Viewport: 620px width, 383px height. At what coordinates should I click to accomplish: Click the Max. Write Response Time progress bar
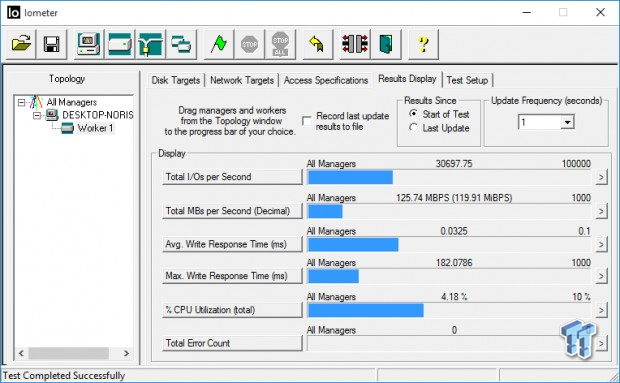449,276
